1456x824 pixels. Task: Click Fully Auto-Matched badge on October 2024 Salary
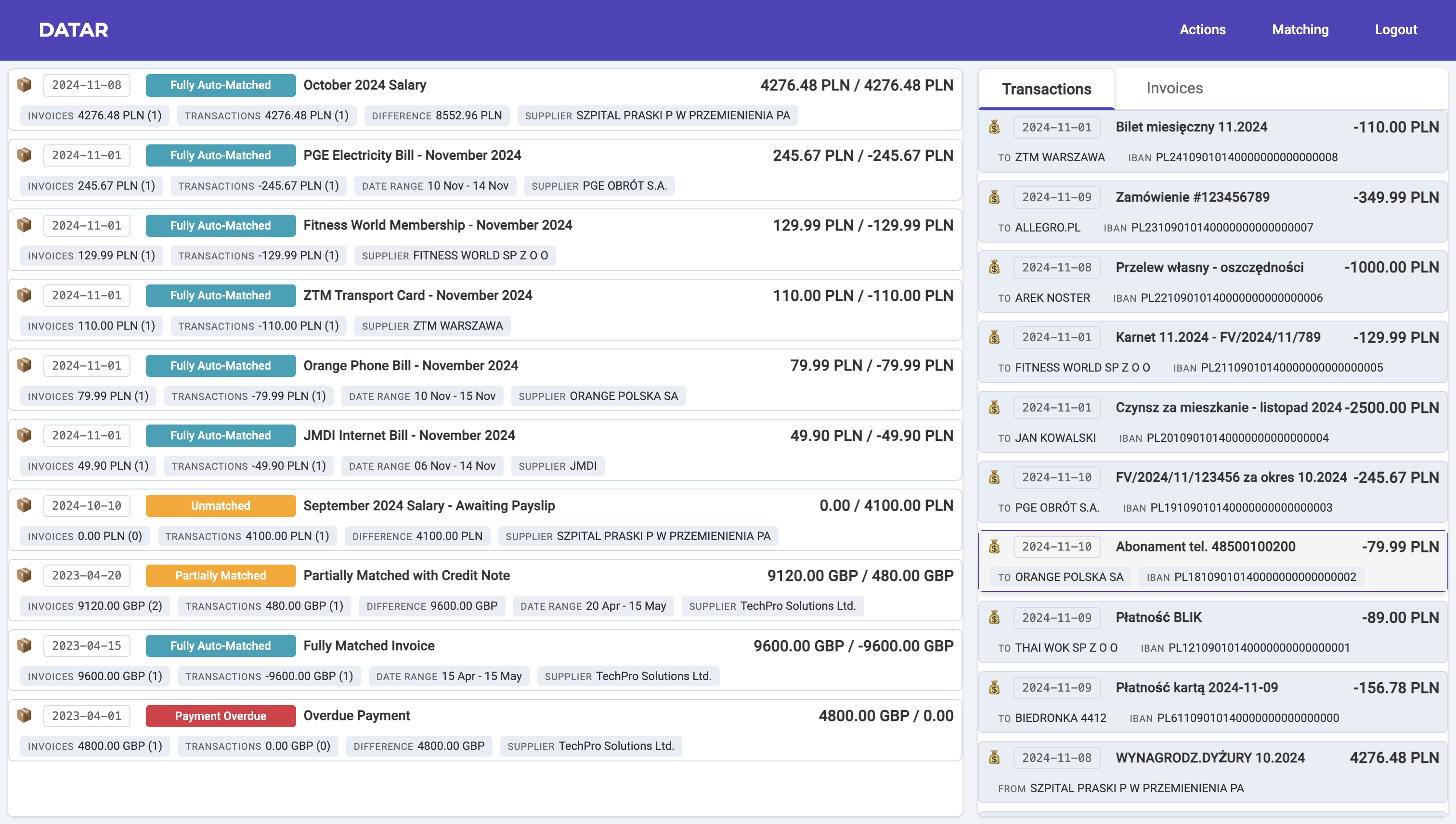pyautogui.click(x=220, y=86)
